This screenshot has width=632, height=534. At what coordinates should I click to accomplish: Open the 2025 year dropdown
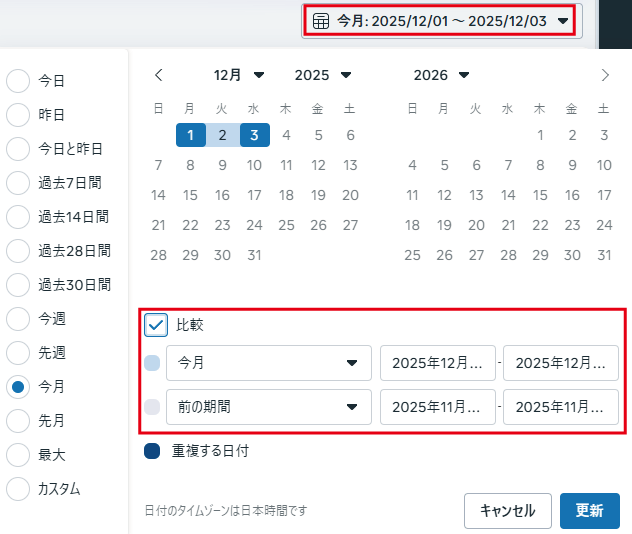coord(323,75)
